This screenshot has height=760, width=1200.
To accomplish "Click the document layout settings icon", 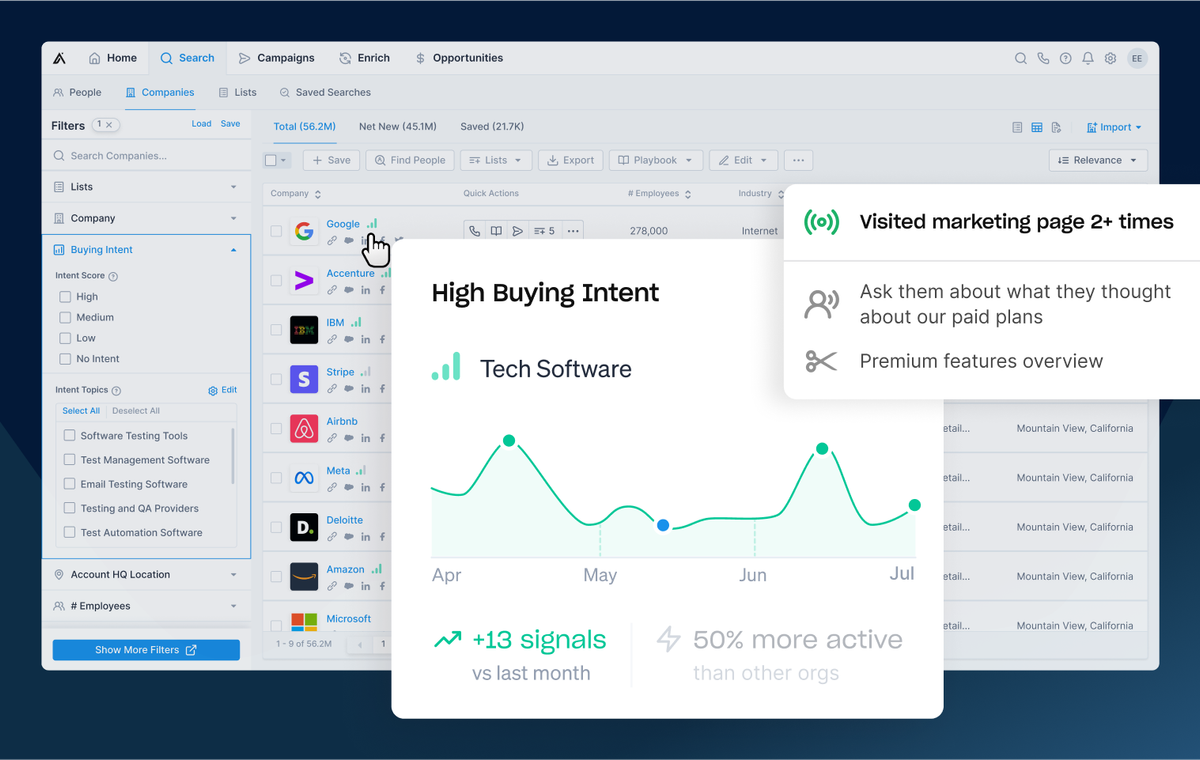I will click(x=1056, y=128).
